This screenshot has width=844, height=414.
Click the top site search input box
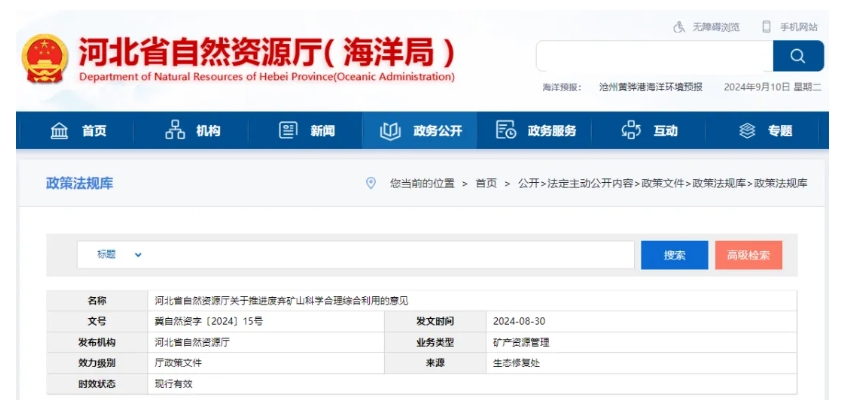(654, 56)
